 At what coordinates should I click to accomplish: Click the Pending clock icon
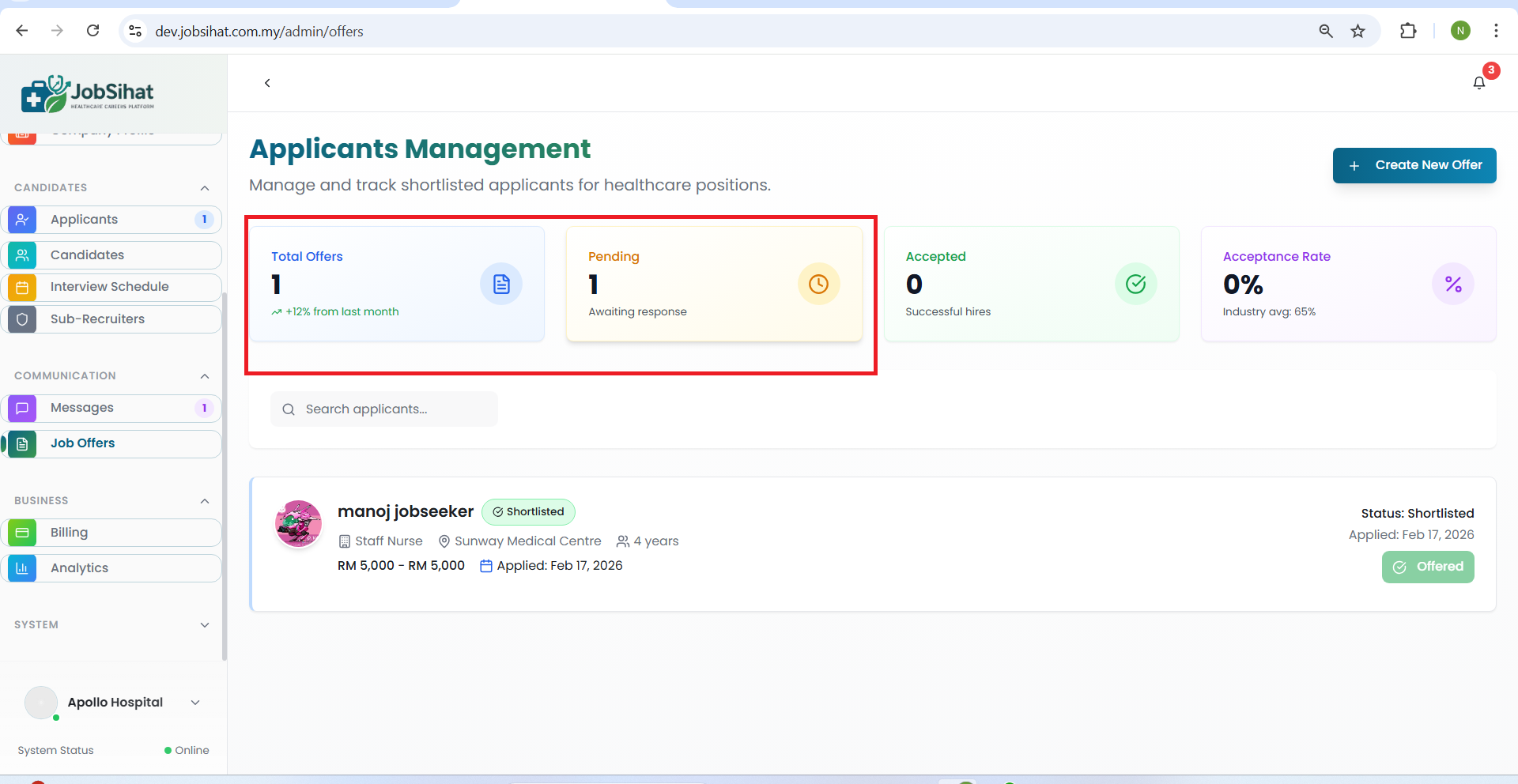tap(818, 284)
